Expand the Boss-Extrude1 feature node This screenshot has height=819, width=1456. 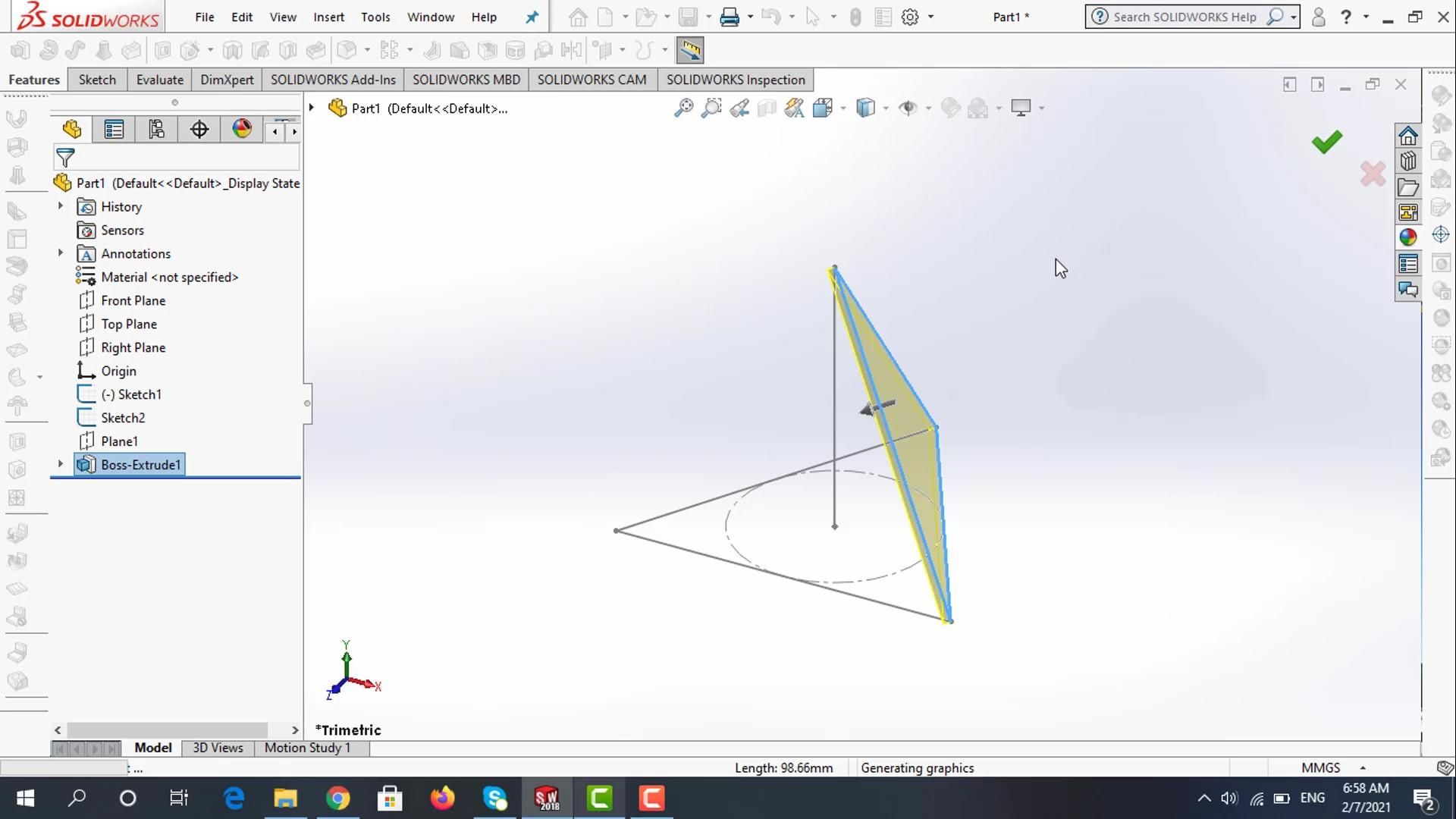[x=61, y=464]
